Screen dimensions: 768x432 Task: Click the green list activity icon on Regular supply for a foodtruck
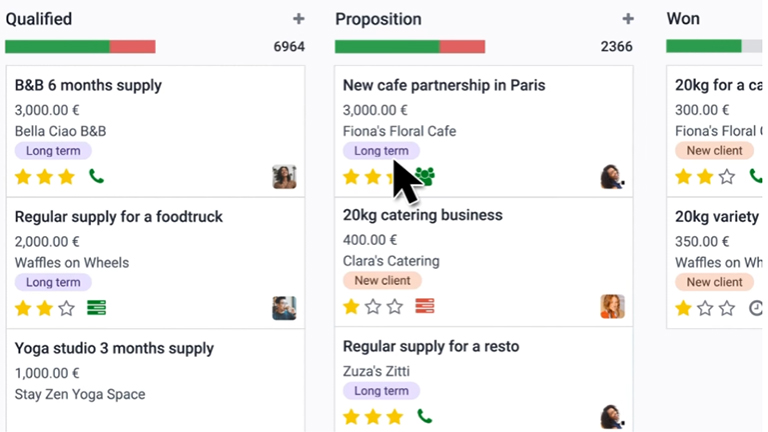pyautogui.click(x=97, y=308)
